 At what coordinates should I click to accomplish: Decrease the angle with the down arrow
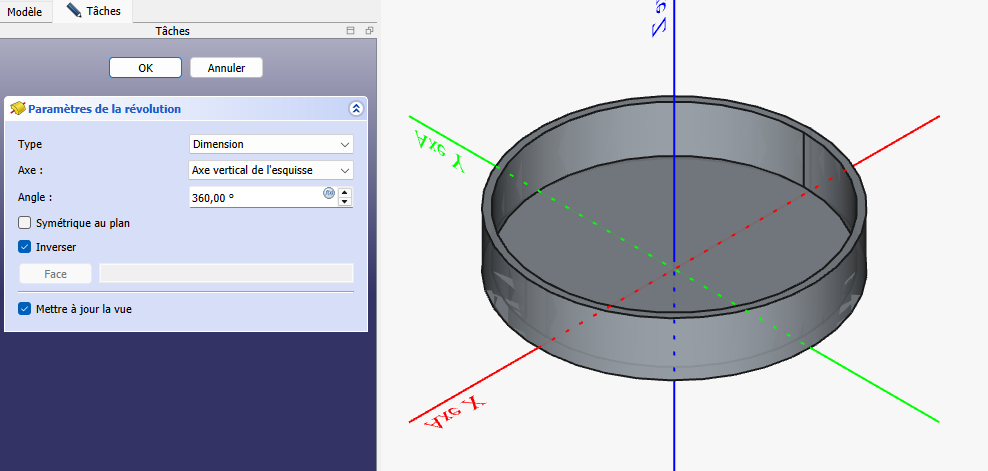(345, 202)
